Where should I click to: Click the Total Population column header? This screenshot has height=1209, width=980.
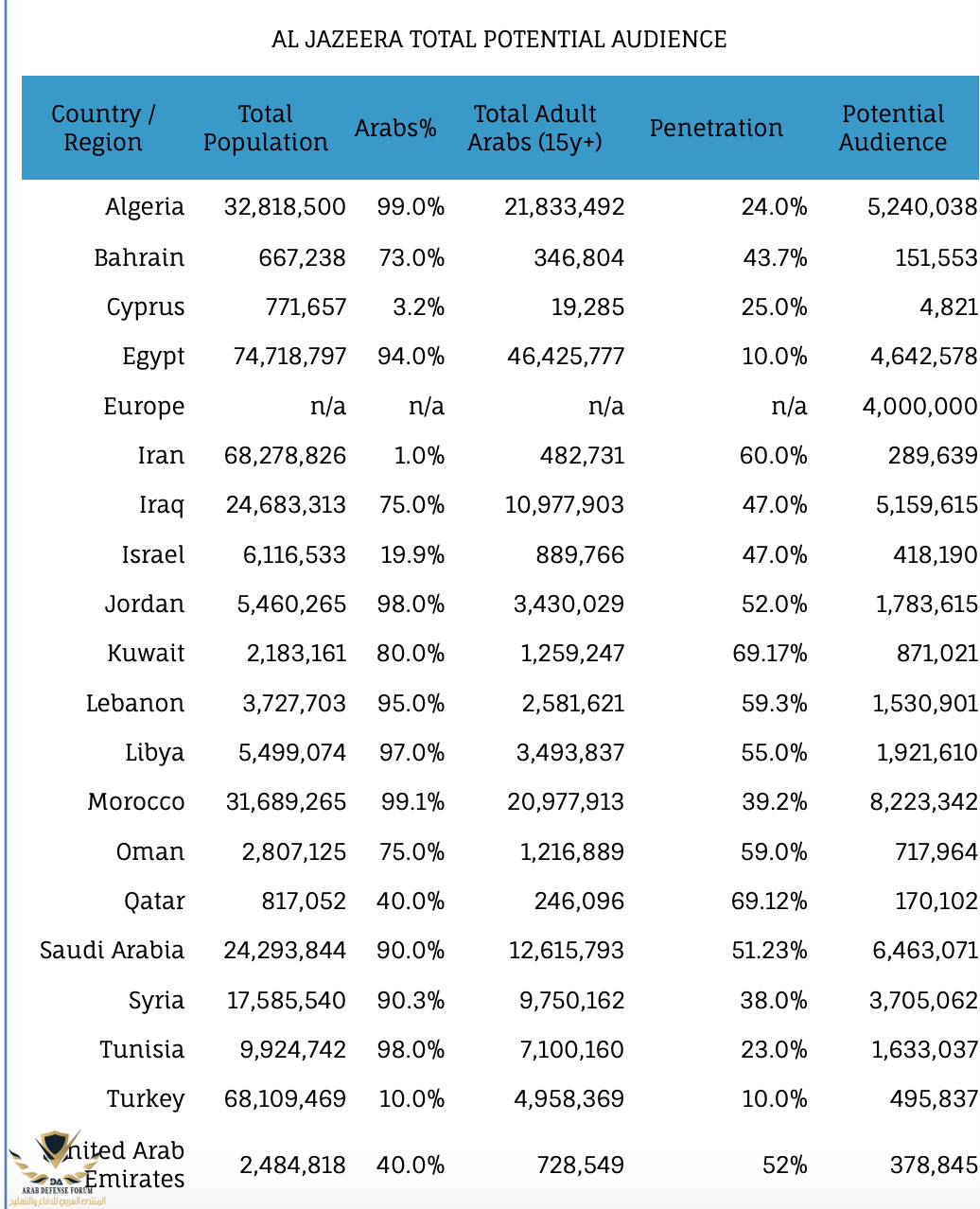pyautogui.click(x=265, y=128)
